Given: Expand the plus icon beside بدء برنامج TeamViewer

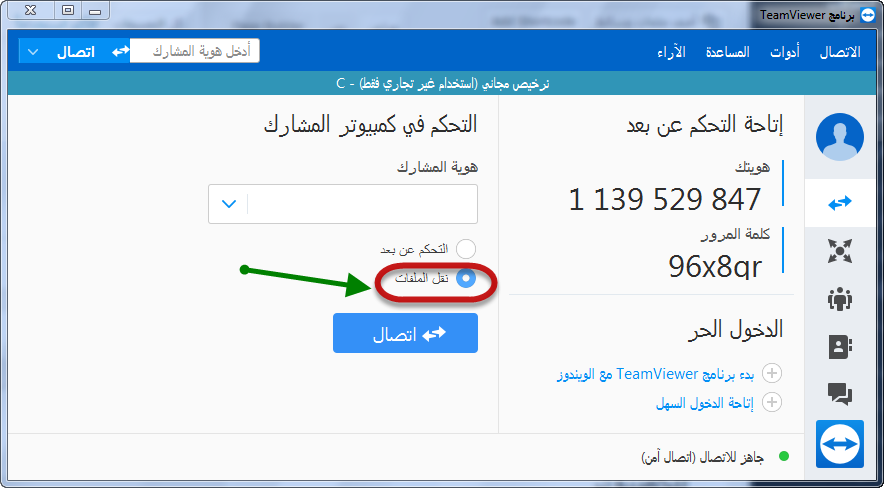Looking at the screenshot, I should (x=772, y=374).
